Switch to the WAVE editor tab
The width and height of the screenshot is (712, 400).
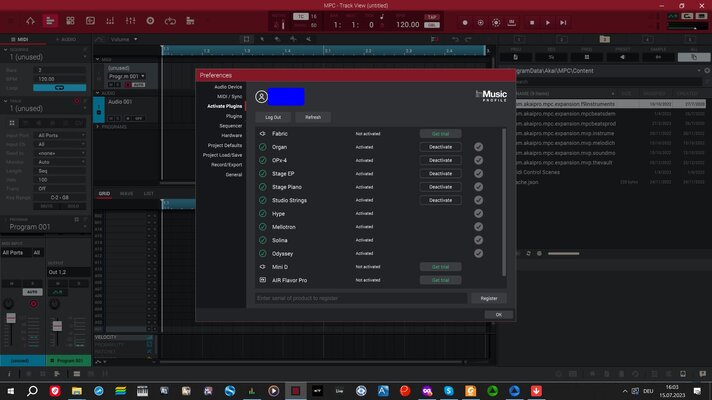(x=126, y=193)
